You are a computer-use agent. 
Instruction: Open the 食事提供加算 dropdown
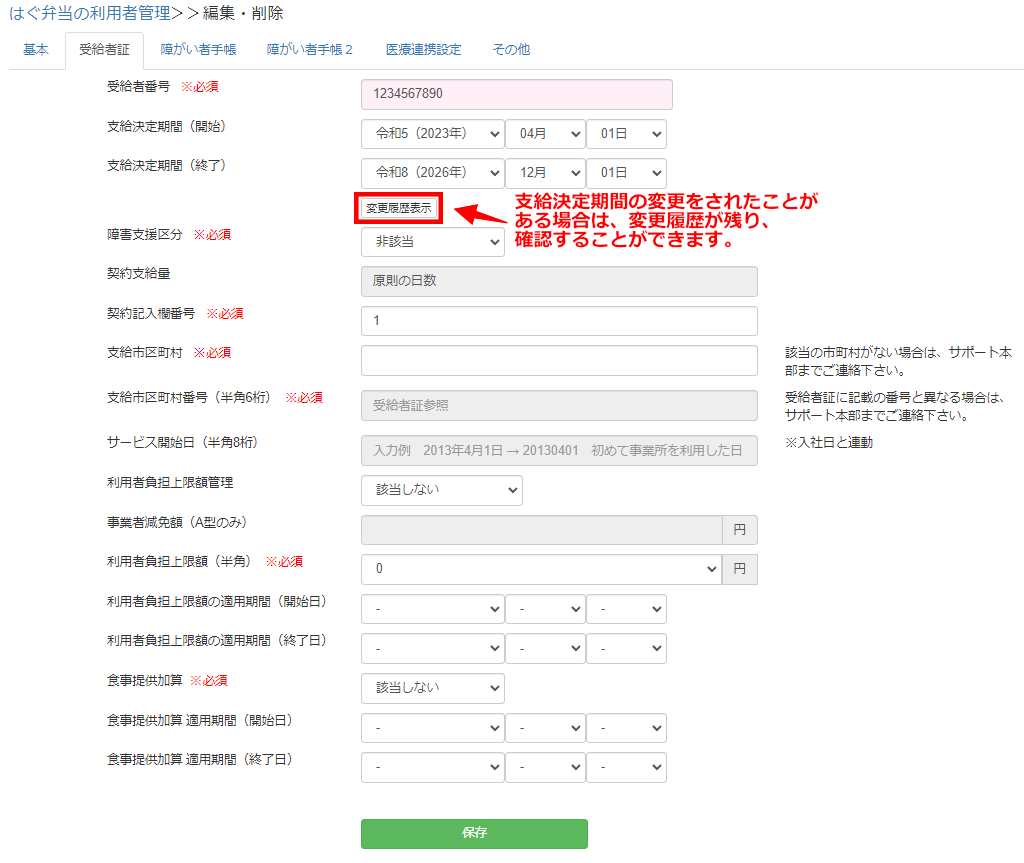(x=432, y=688)
